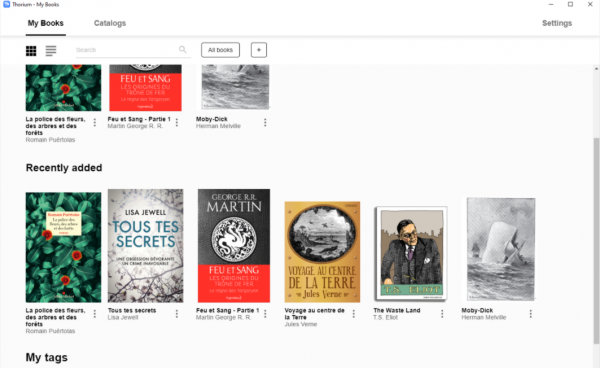This screenshot has height=368, width=600.
Task: Click the All books button
Action: point(220,50)
